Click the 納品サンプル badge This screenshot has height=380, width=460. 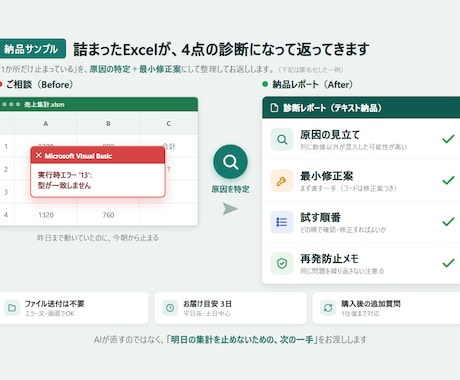click(32, 49)
